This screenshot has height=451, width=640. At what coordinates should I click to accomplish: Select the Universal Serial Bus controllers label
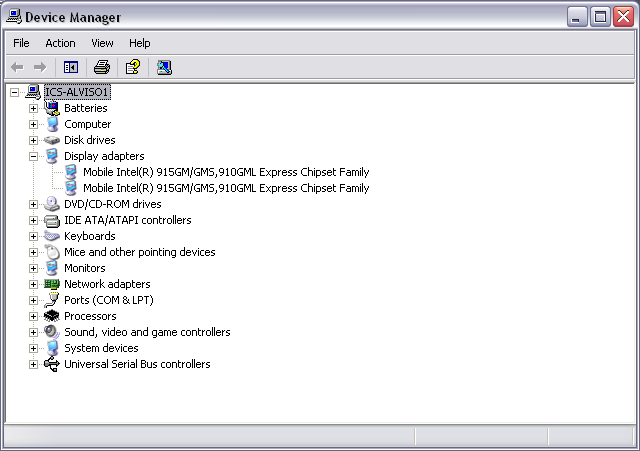tap(137, 364)
